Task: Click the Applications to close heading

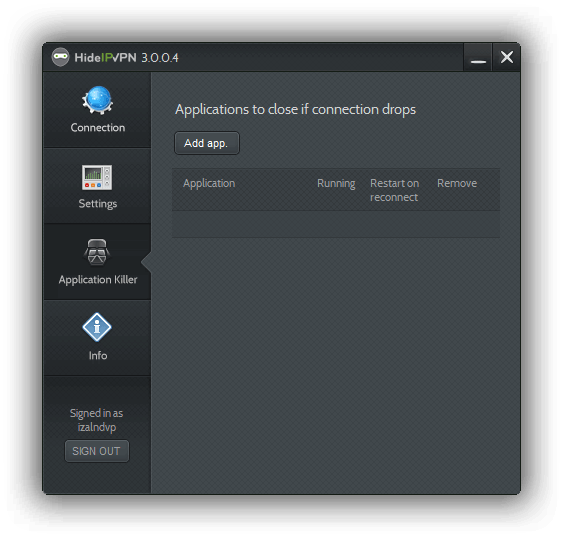Action: point(295,109)
